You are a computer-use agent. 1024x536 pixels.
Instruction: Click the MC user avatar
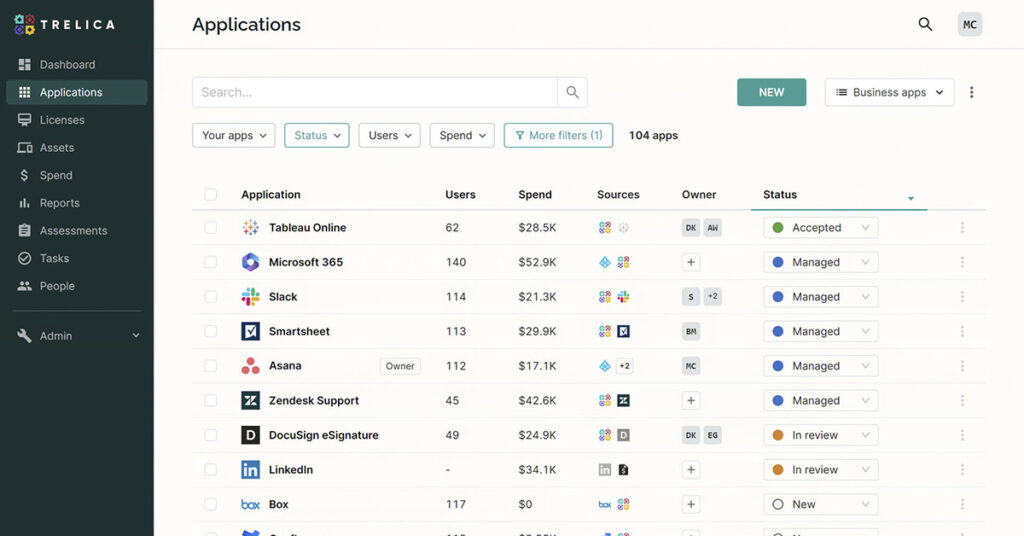pos(969,25)
